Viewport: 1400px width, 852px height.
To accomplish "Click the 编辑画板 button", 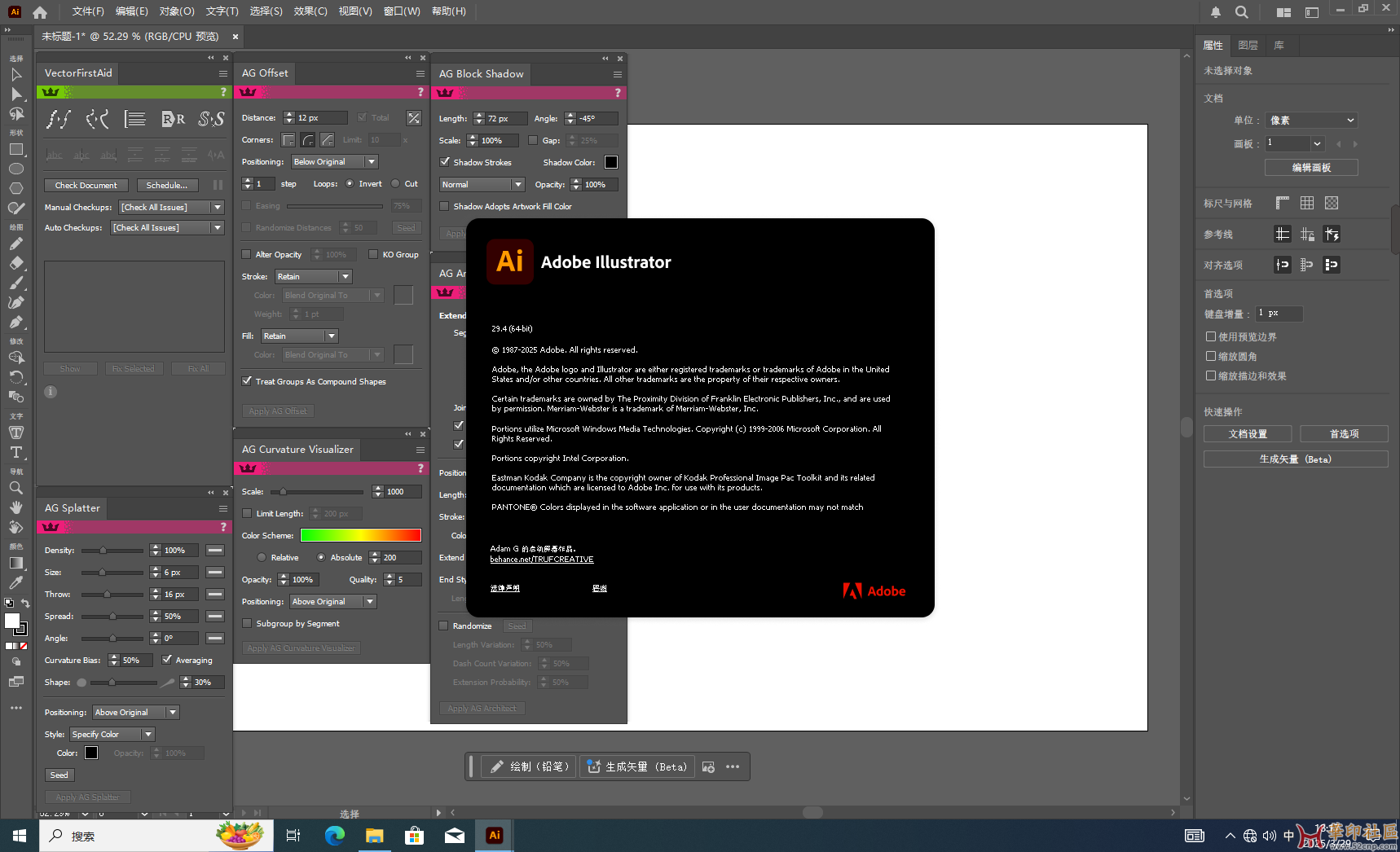I will click(x=1311, y=168).
